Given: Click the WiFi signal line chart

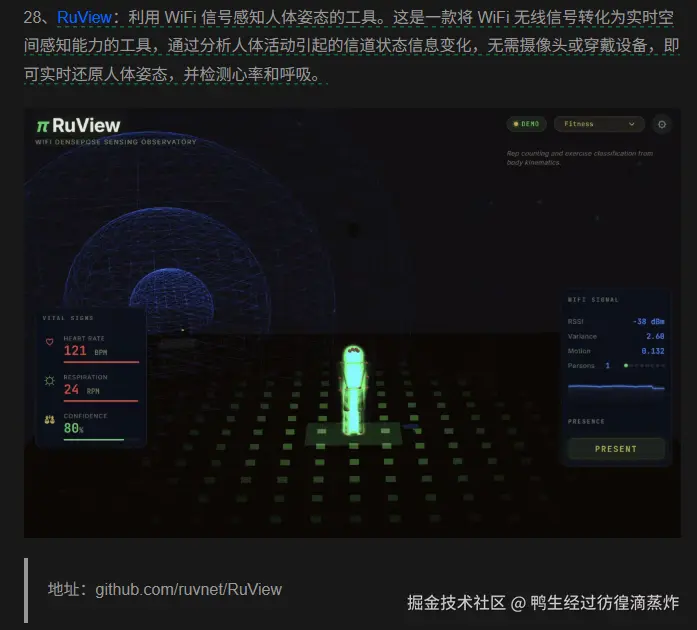Looking at the screenshot, I should pos(616,388).
